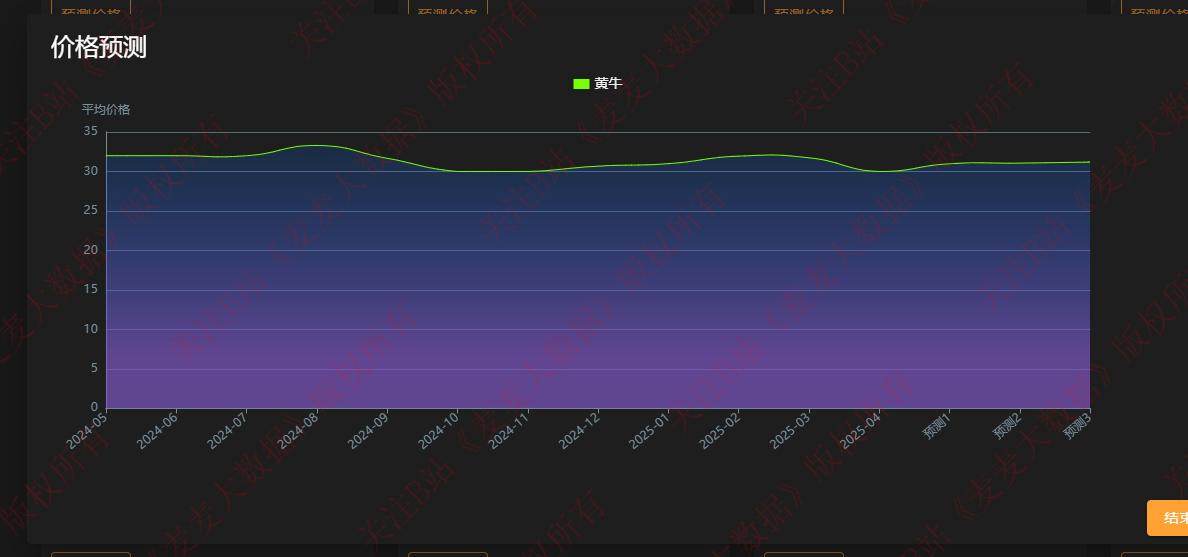Click the 35 y-axis value
Screen dimensions: 1188x557
(x=90, y=132)
